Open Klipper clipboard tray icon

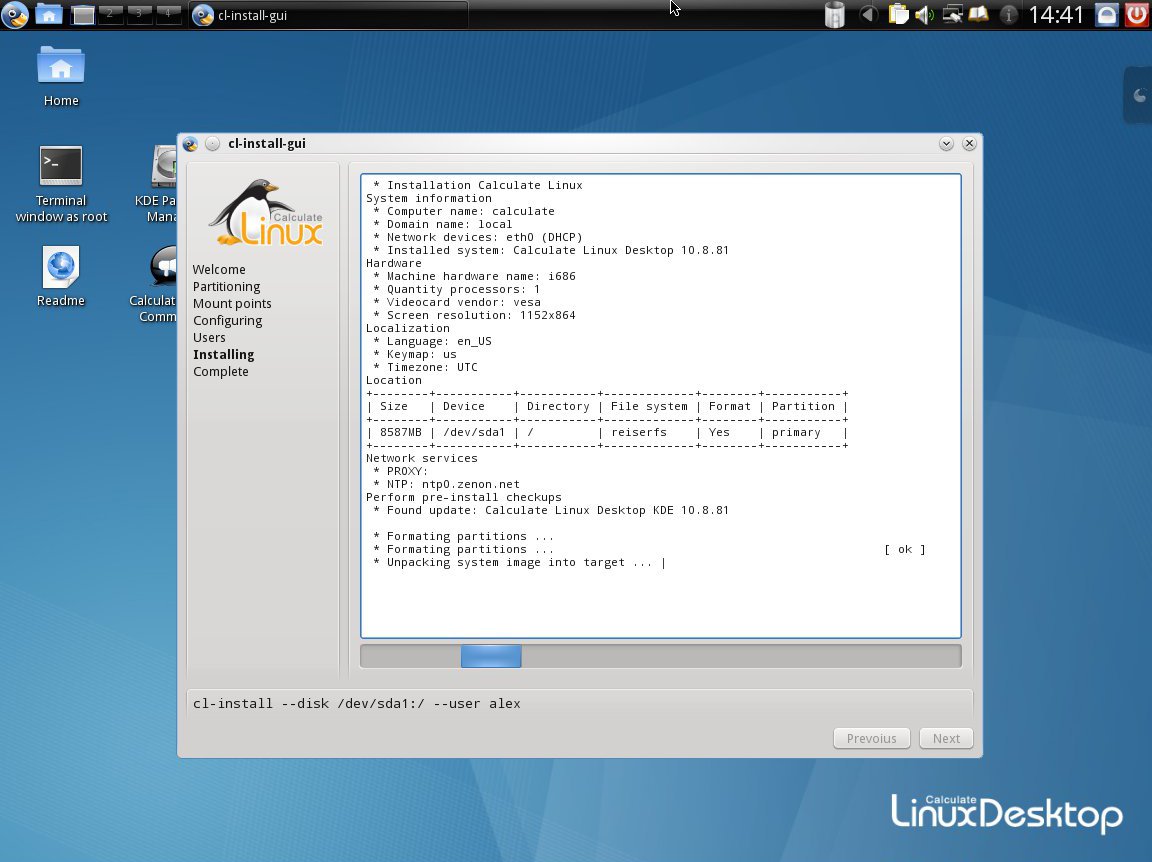(898, 15)
